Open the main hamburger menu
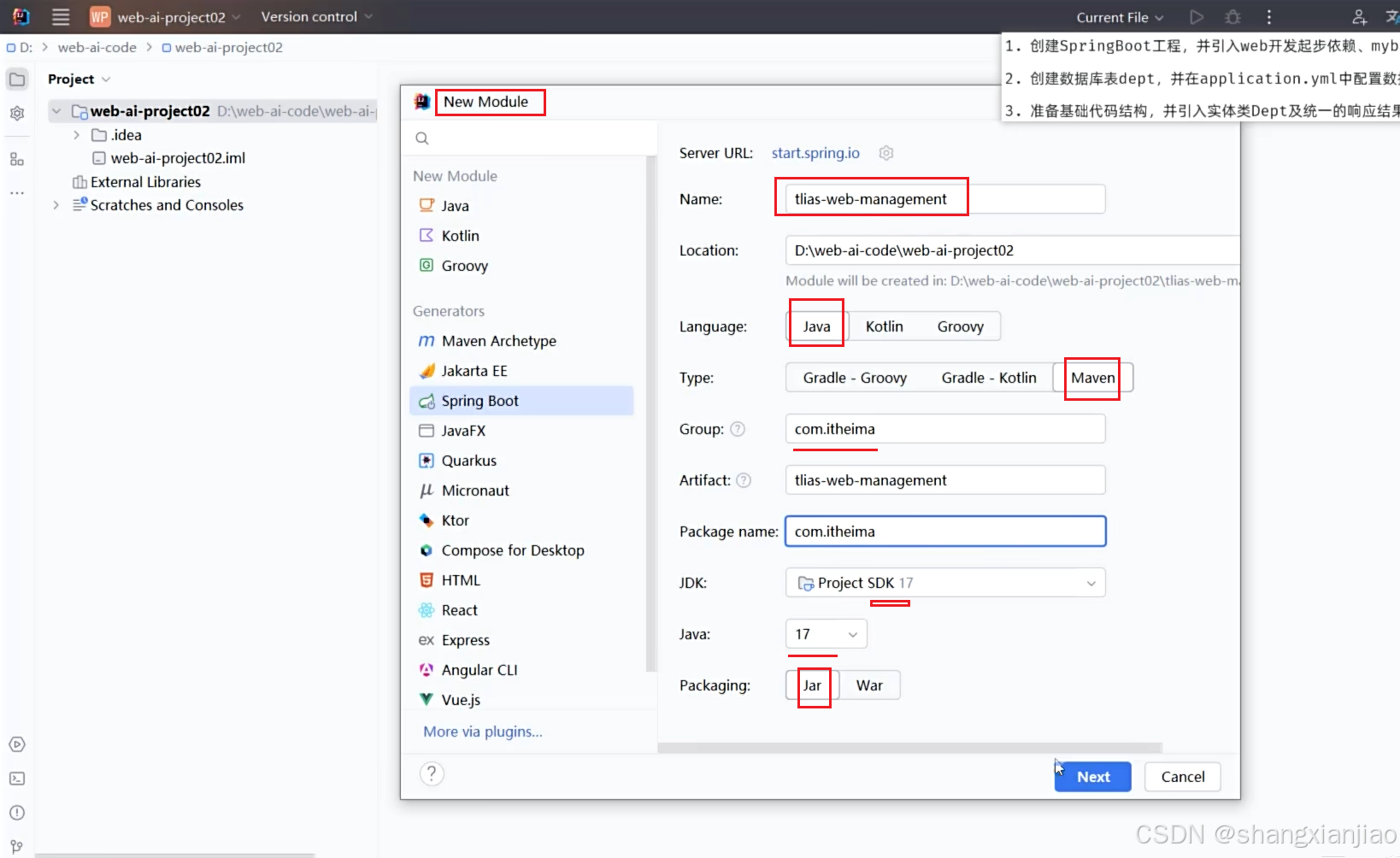Viewport: 1400px width, 858px height. (61, 16)
